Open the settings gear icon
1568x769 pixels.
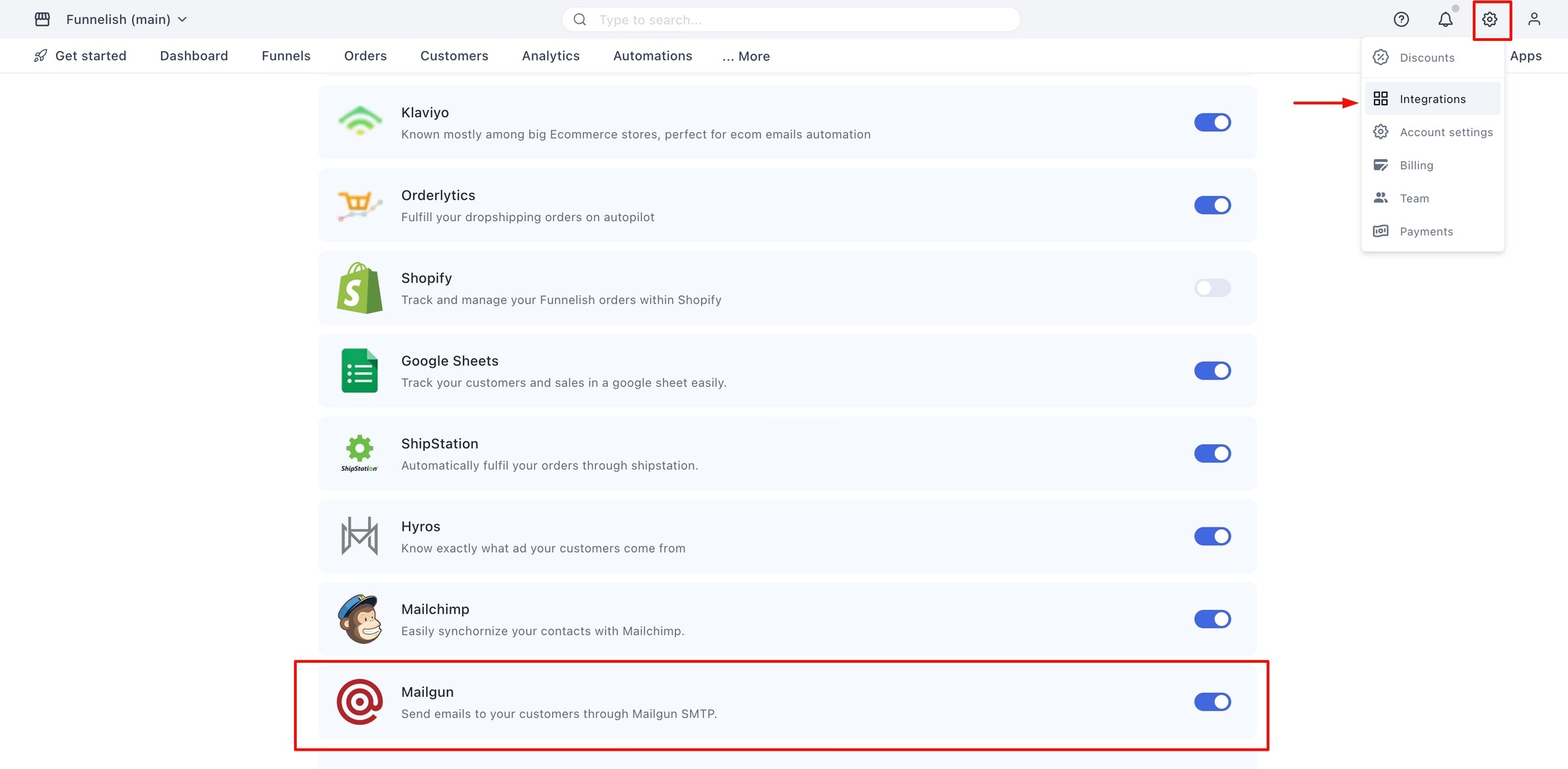coord(1490,20)
